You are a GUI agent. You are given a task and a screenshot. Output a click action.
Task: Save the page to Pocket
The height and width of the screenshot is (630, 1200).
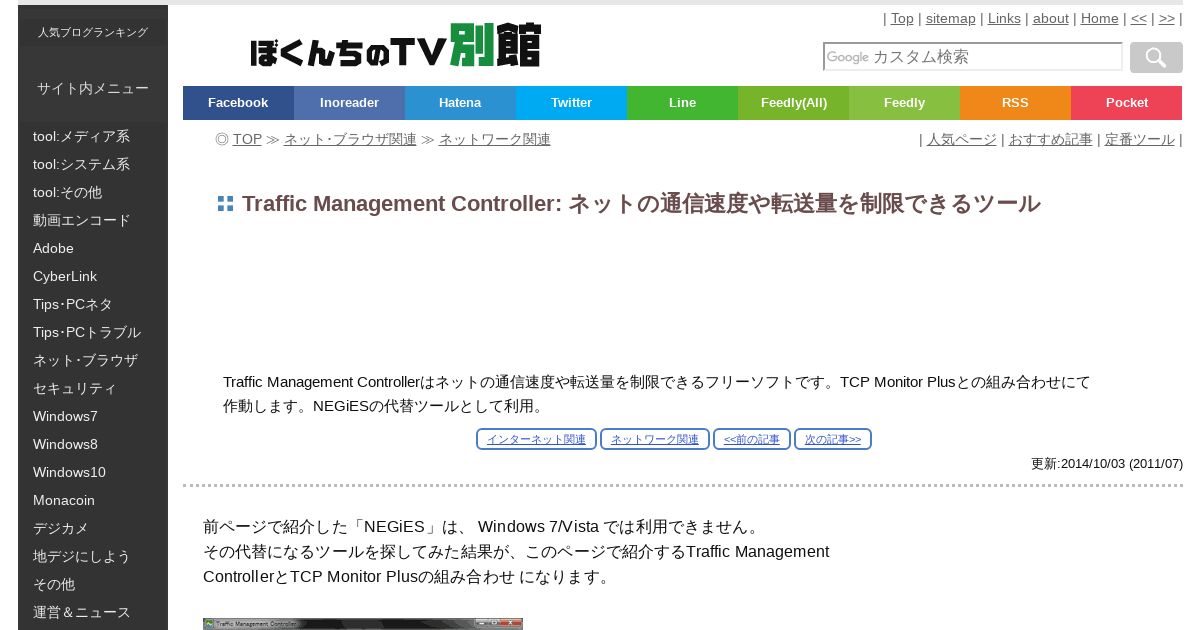[1126, 103]
